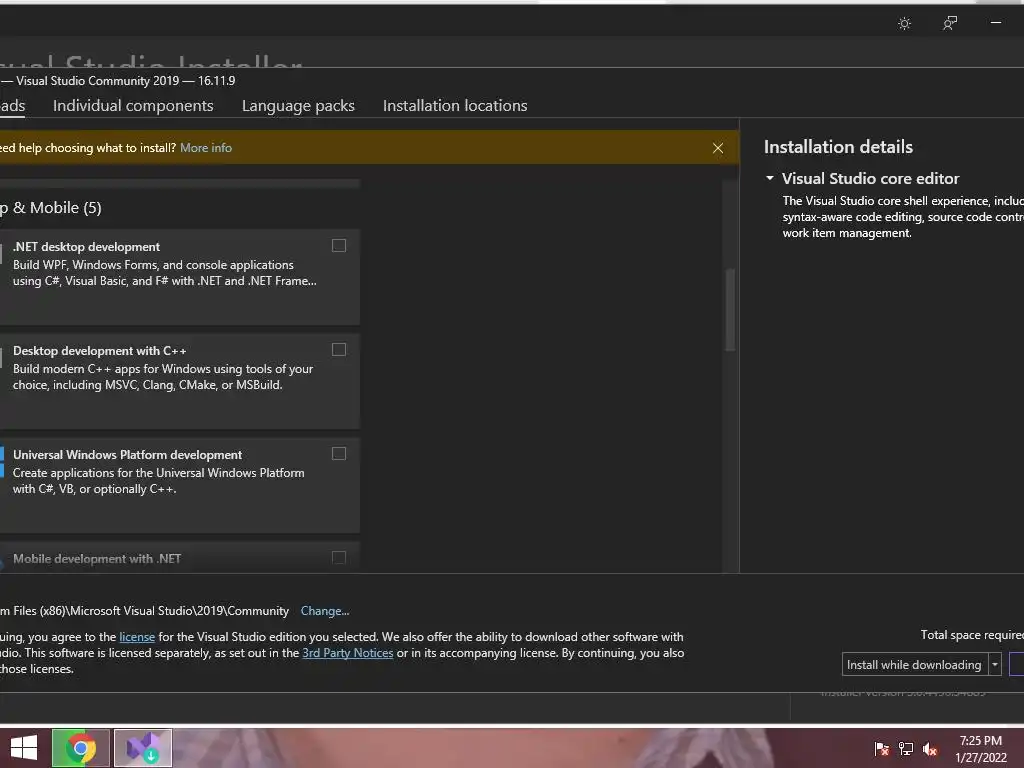1024x768 pixels.
Task: Click the Action Center flag tray icon
Action: 882,748
